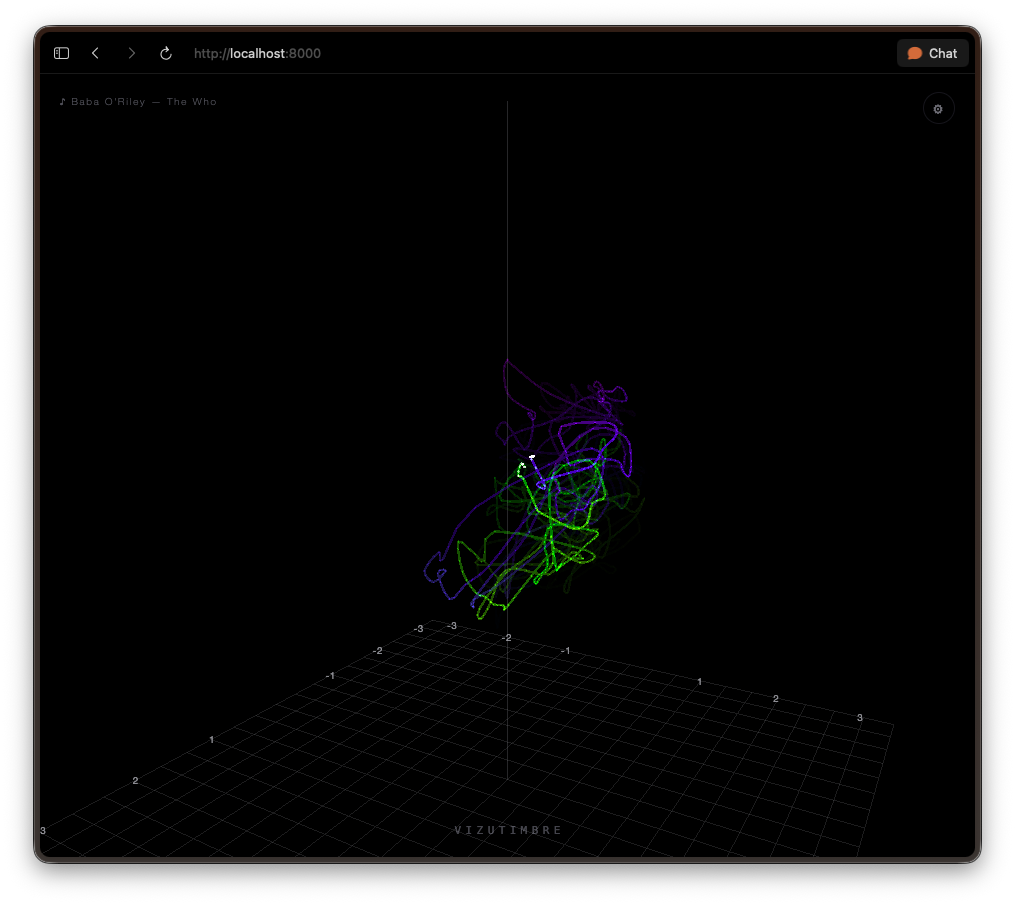Reload the page with refresh icon
Screen dimensions: 1015x905
click(x=166, y=53)
